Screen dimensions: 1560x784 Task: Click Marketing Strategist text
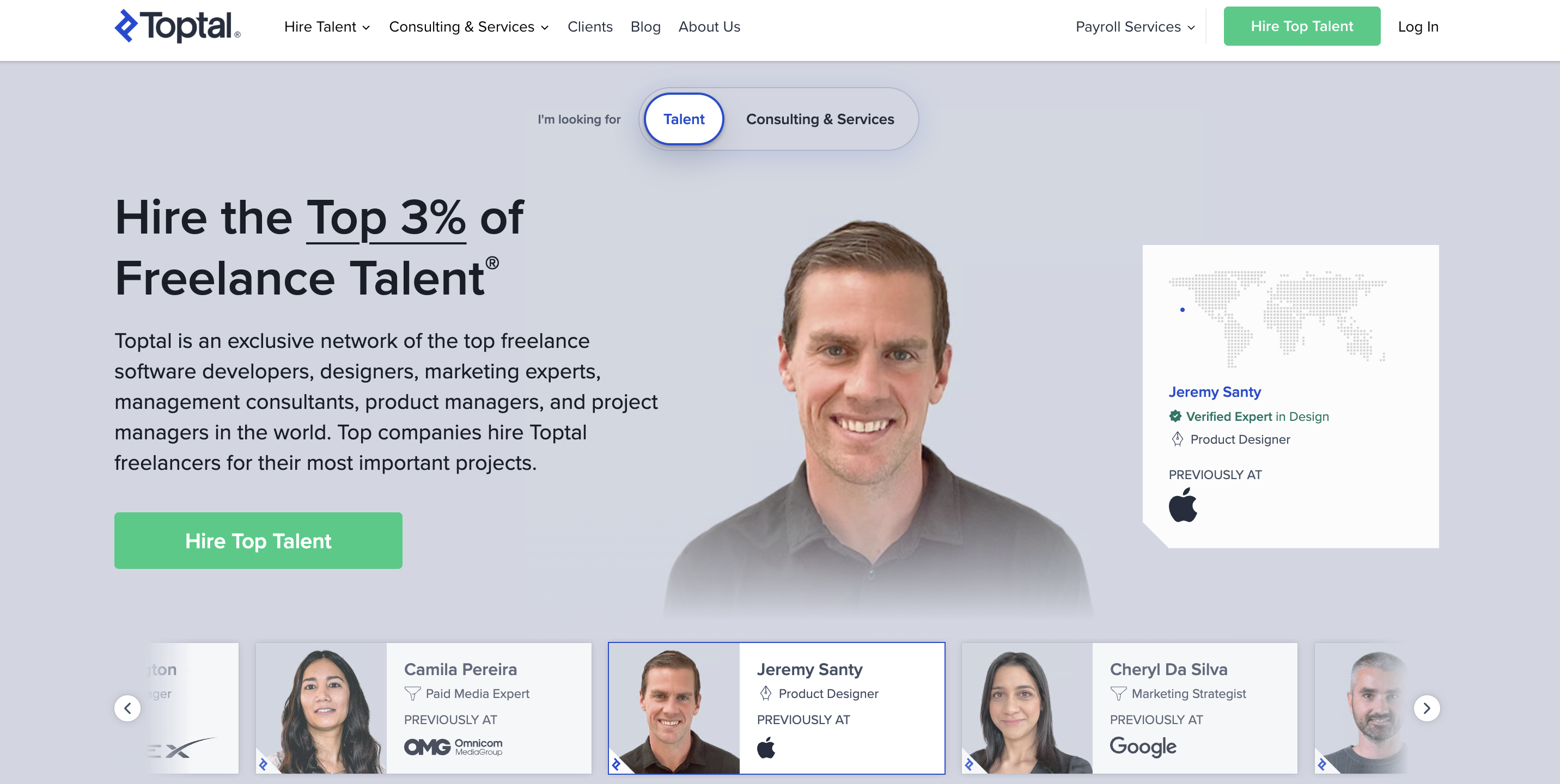click(x=1188, y=693)
